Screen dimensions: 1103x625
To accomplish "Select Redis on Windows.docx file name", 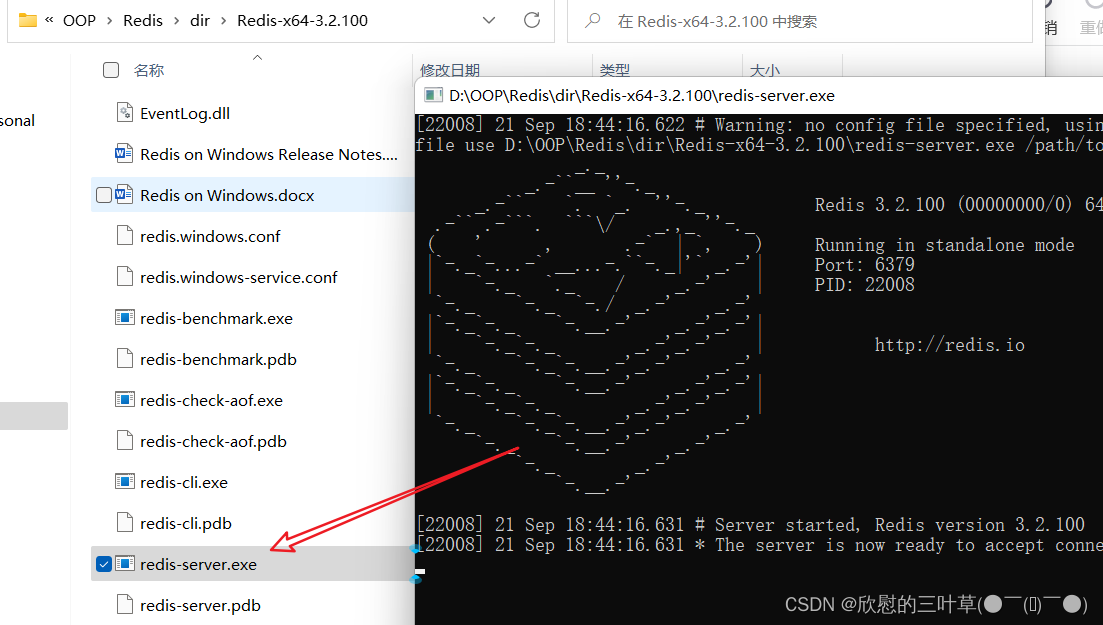I will click(x=227, y=195).
